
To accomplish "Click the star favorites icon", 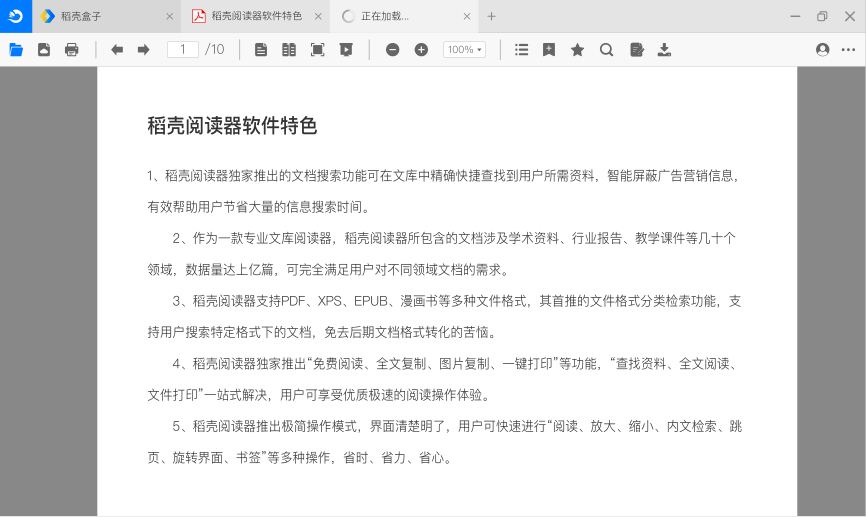I will [577, 50].
